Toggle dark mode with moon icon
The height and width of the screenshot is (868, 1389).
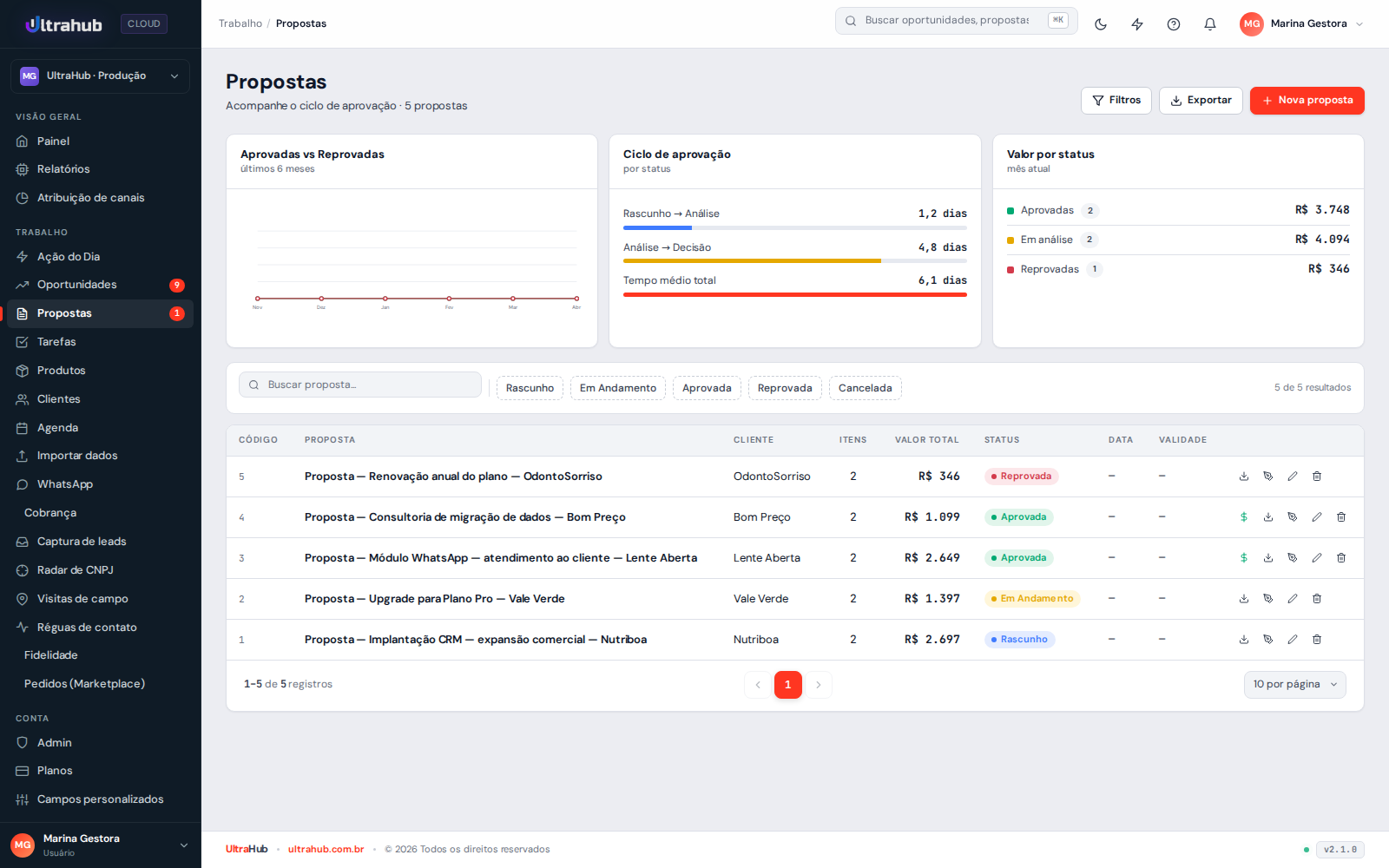click(1101, 24)
